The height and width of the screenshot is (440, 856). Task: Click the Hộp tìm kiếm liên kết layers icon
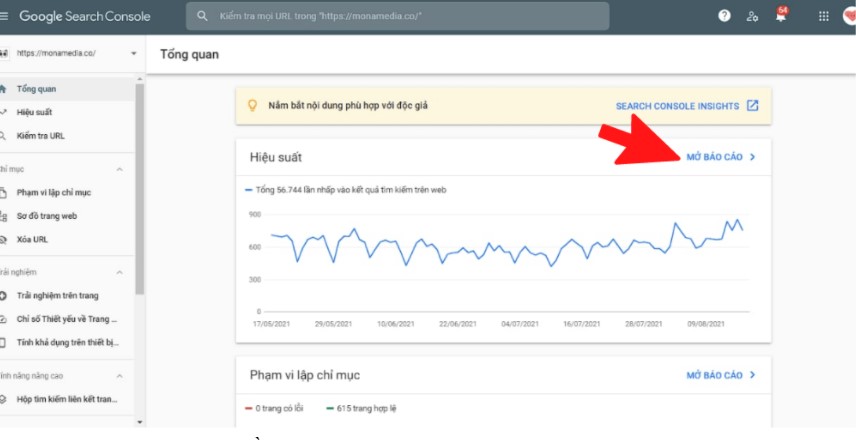3,399
